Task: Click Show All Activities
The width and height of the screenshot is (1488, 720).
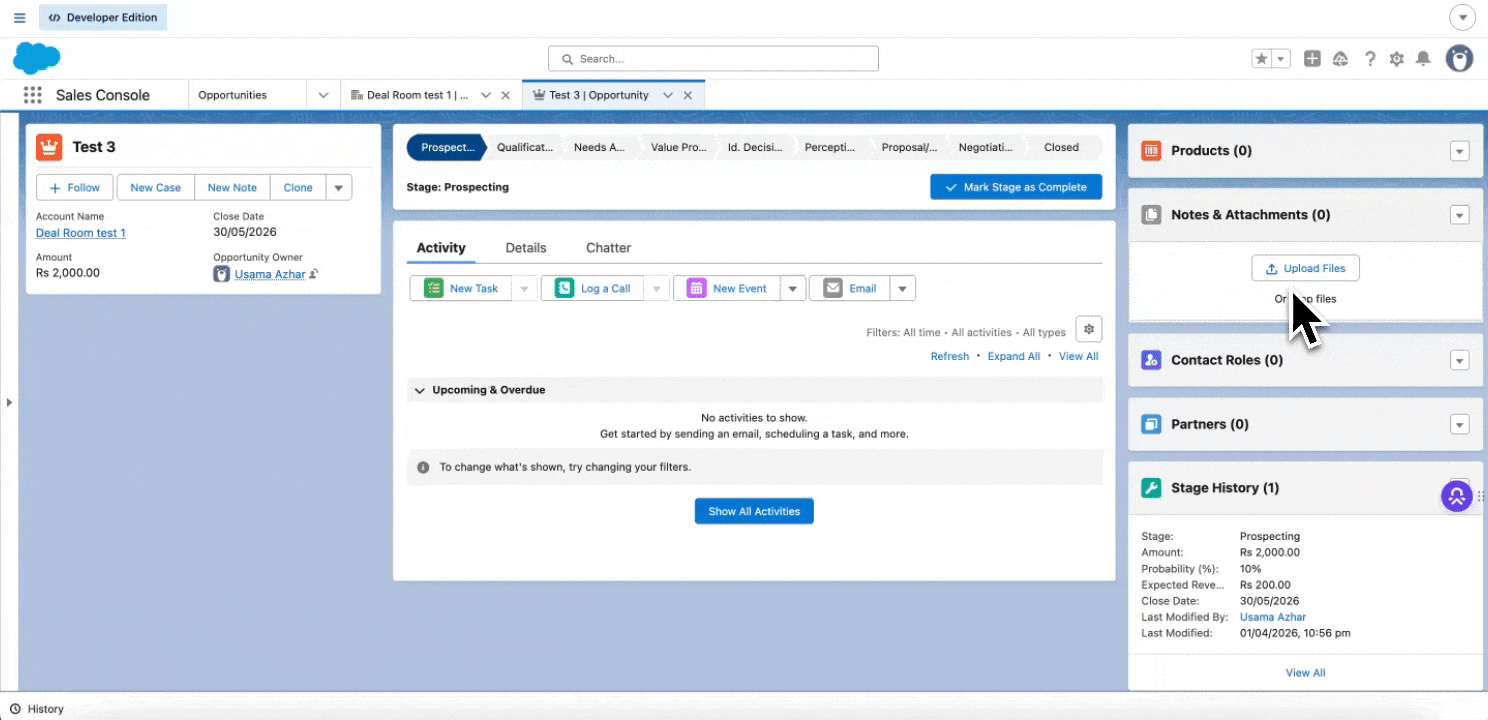Action: pyautogui.click(x=754, y=511)
